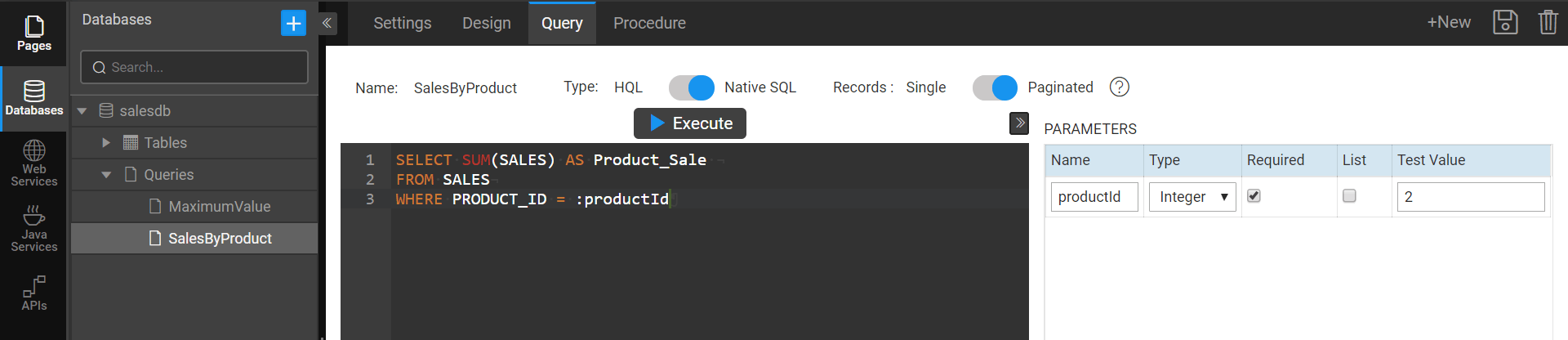Collapse the Databases panel with the chevron
The height and width of the screenshot is (340, 1568).
point(327,23)
